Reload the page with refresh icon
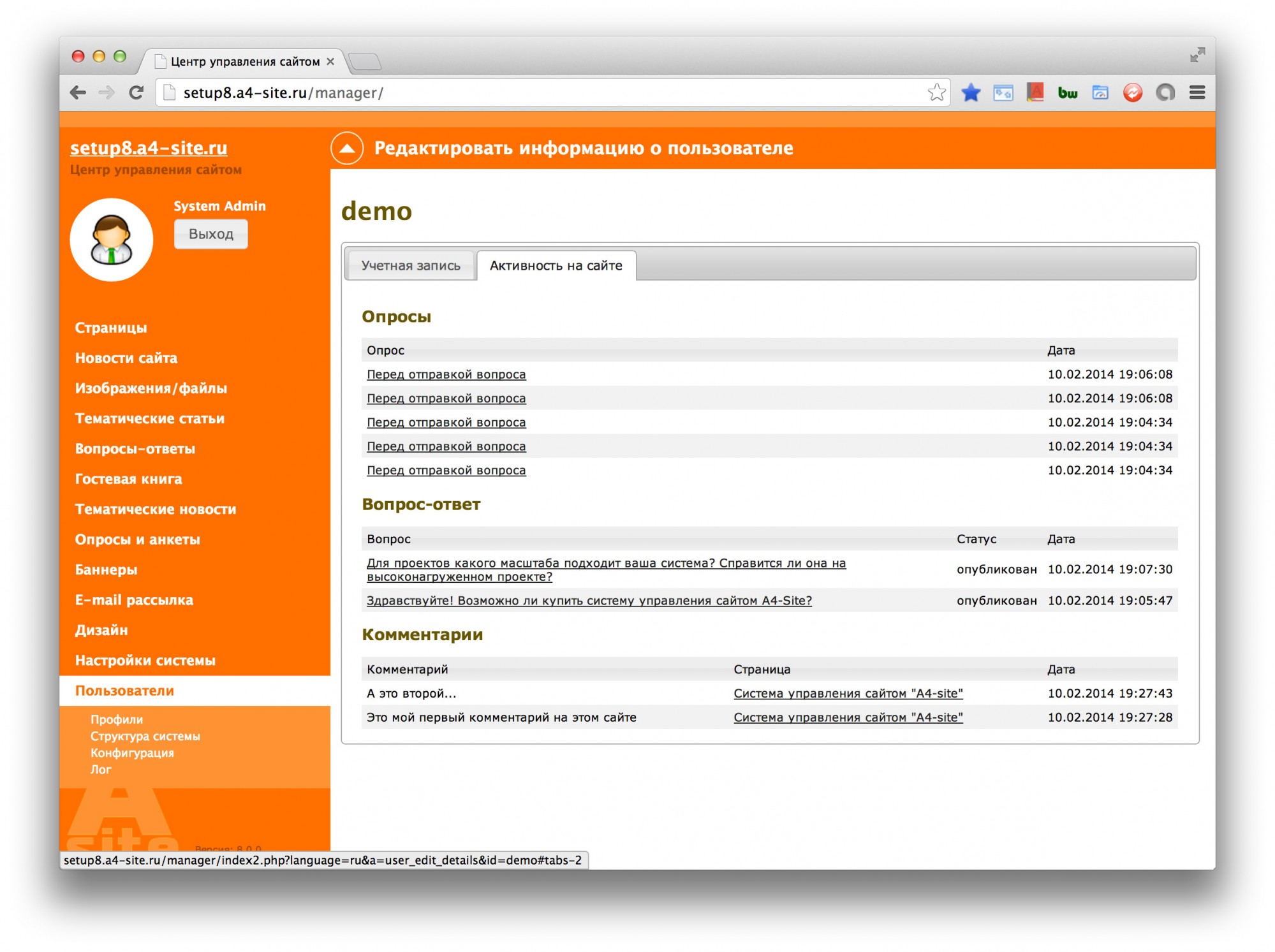Image resolution: width=1275 pixels, height=952 pixels. tap(136, 92)
